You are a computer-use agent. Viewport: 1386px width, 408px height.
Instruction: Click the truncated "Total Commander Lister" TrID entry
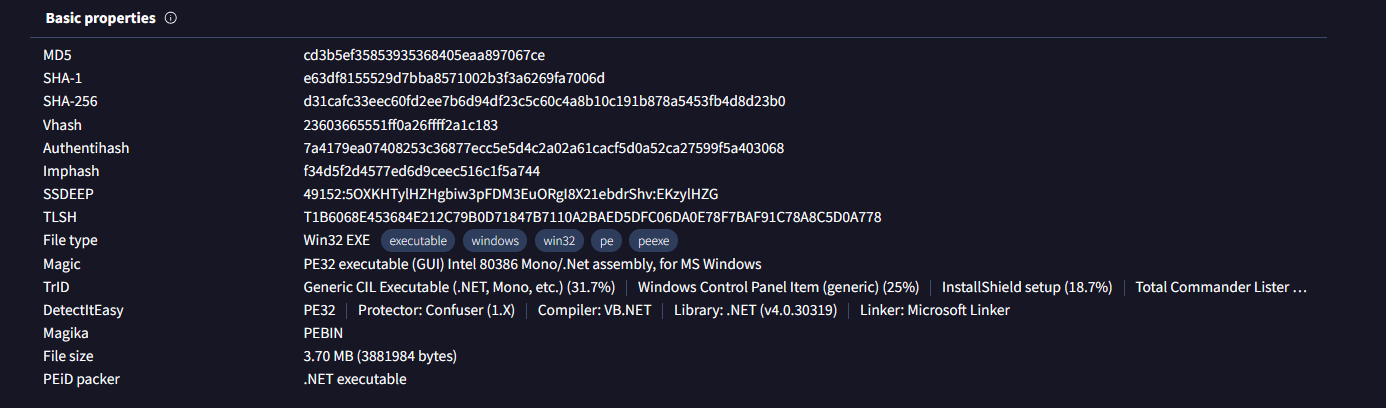1221,287
